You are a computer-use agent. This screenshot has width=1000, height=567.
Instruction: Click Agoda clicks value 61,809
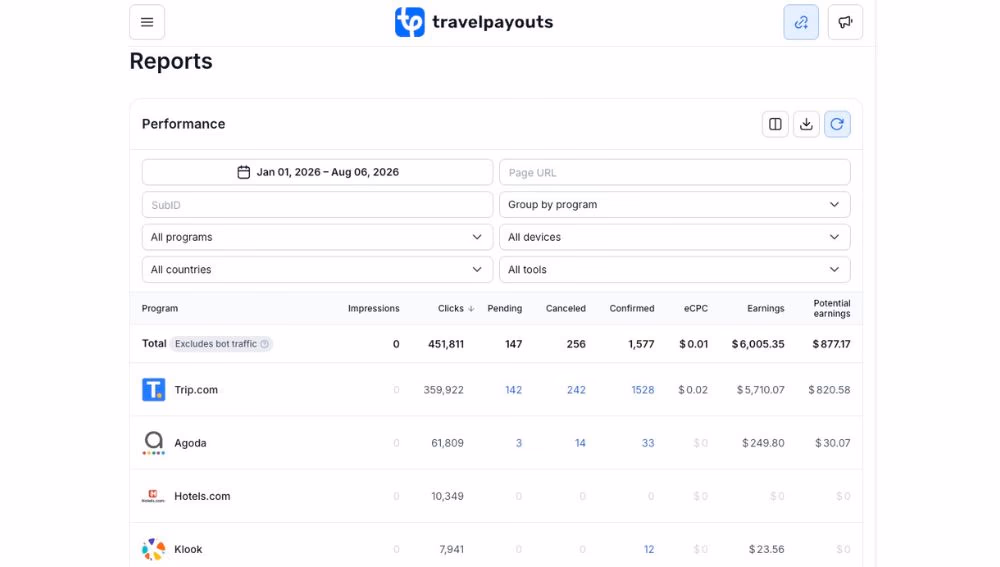447,443
